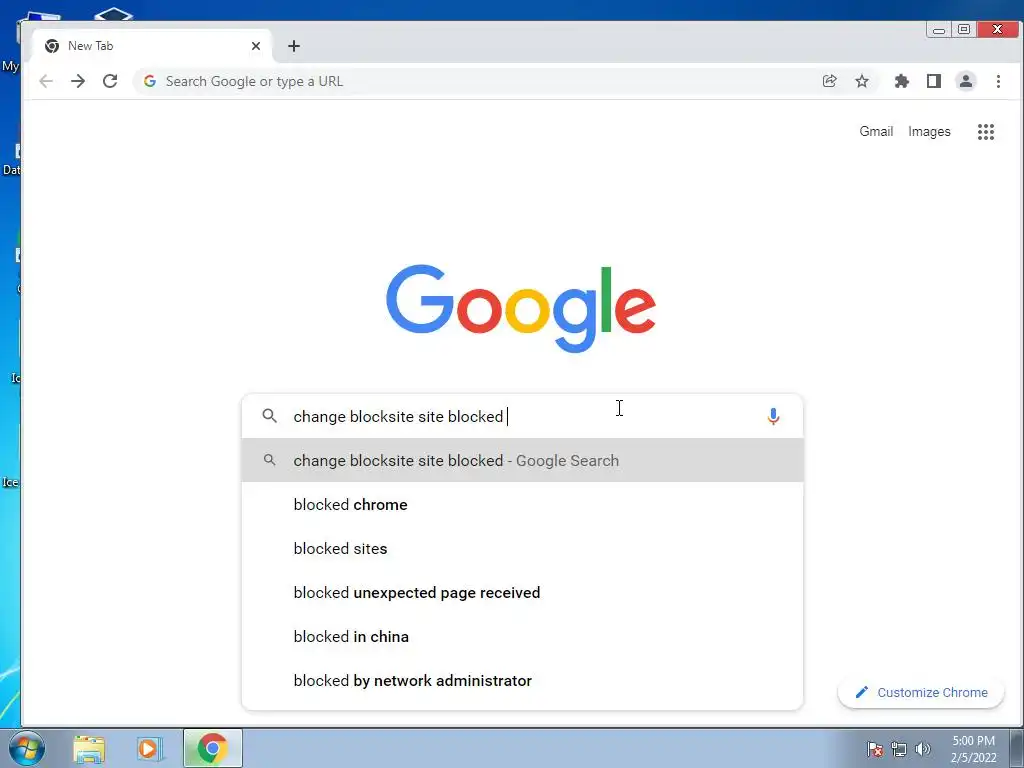Select the New Tab tab

[151, 46]
